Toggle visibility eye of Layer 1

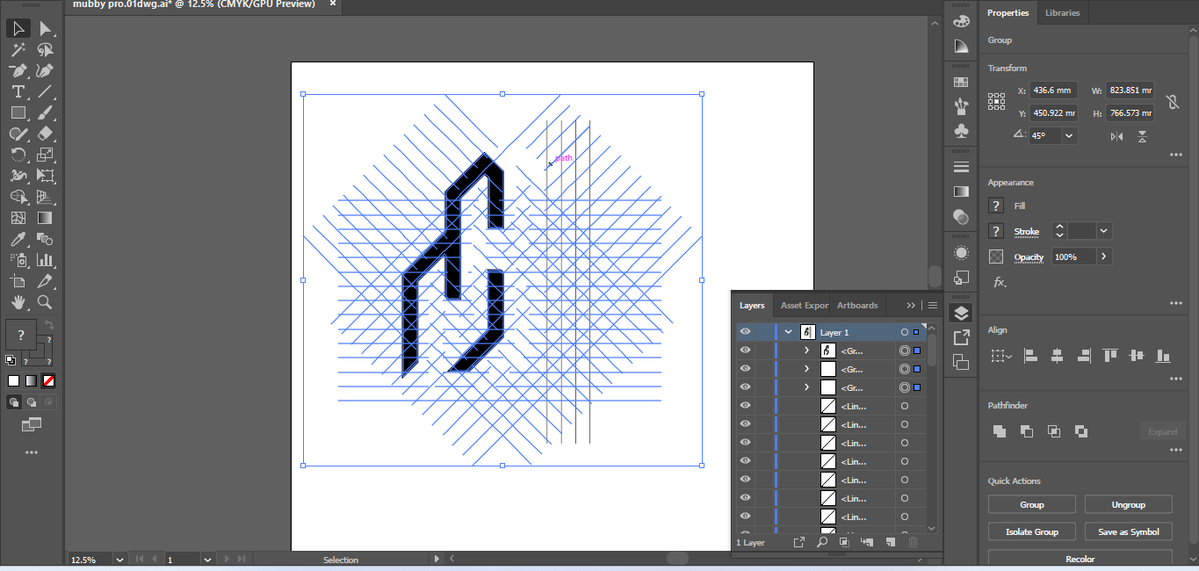746,332
